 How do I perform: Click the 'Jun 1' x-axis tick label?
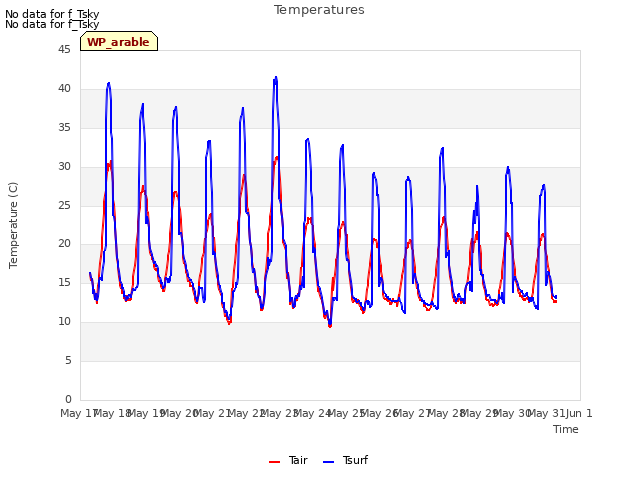[x=579, y=413]
